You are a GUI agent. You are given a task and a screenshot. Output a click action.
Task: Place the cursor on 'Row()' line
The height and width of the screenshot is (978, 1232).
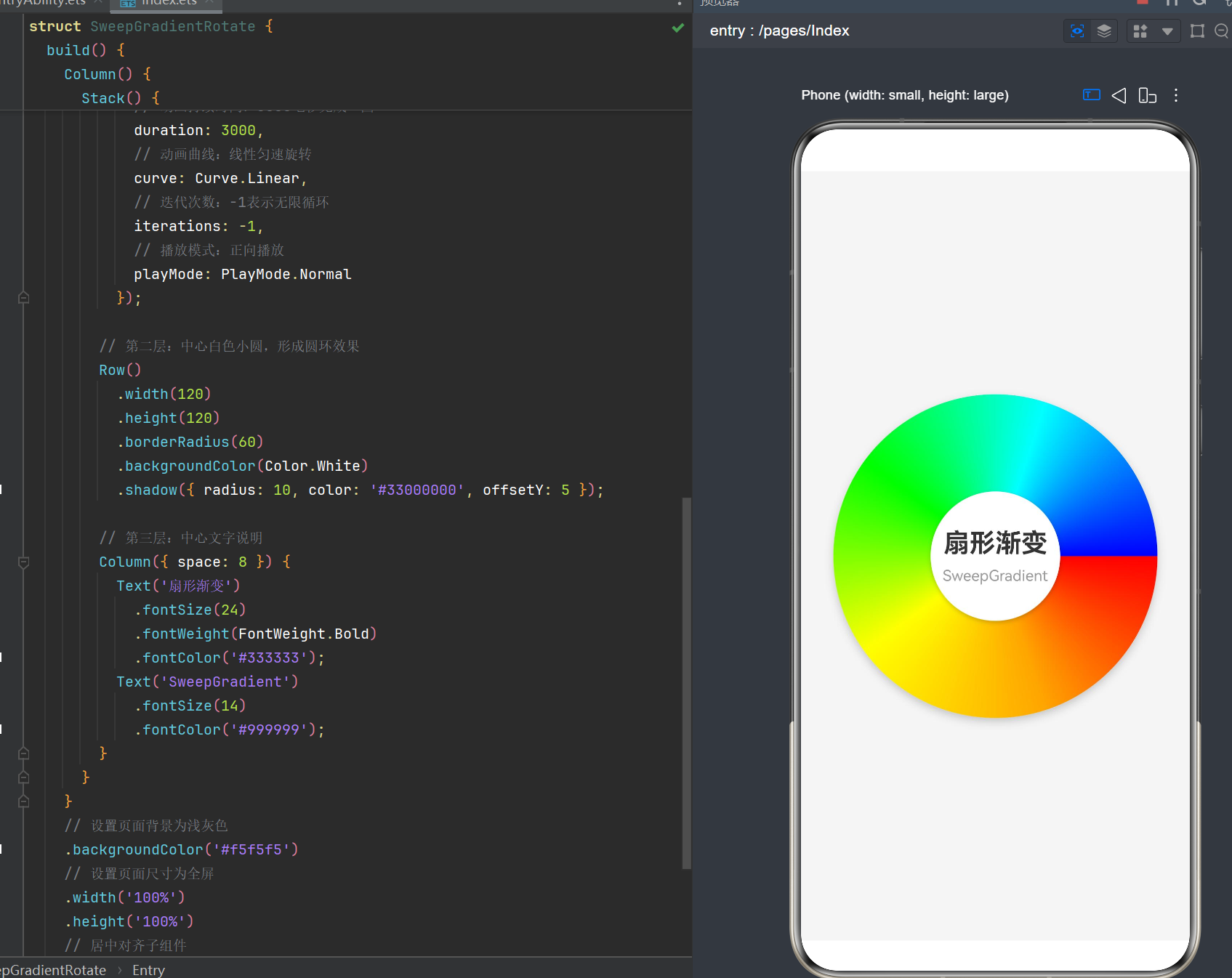[x=120, y=371]
